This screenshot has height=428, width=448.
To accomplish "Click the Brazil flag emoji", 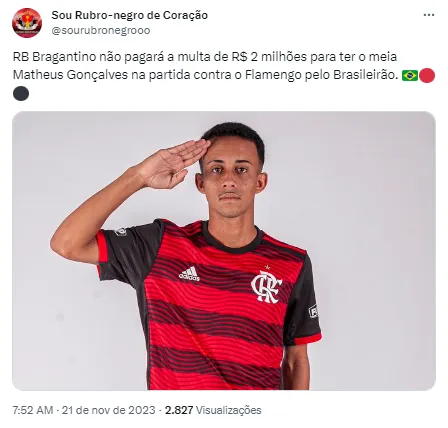I will [x=410, y=76].
